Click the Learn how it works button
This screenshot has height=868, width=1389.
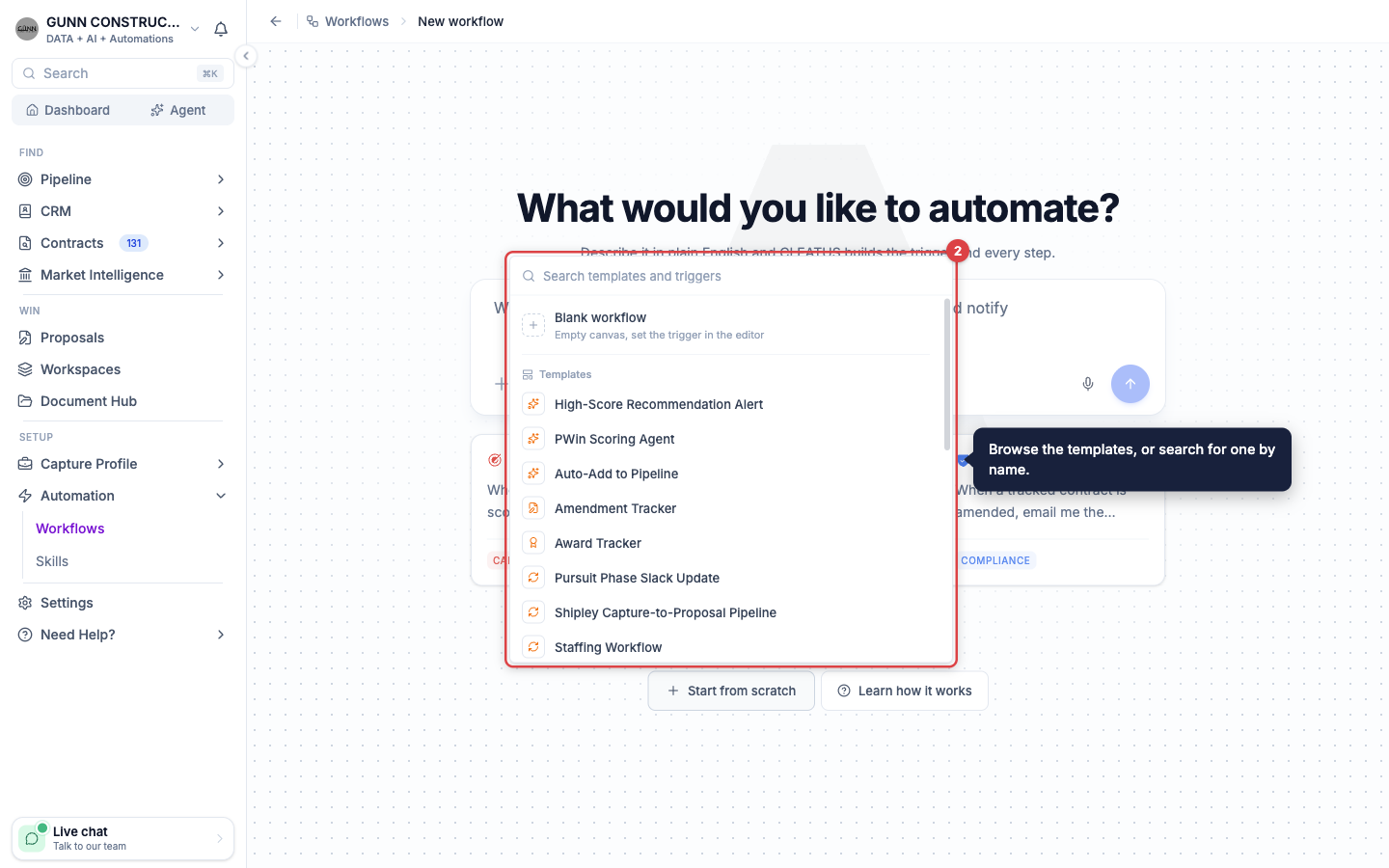(905, 691)
